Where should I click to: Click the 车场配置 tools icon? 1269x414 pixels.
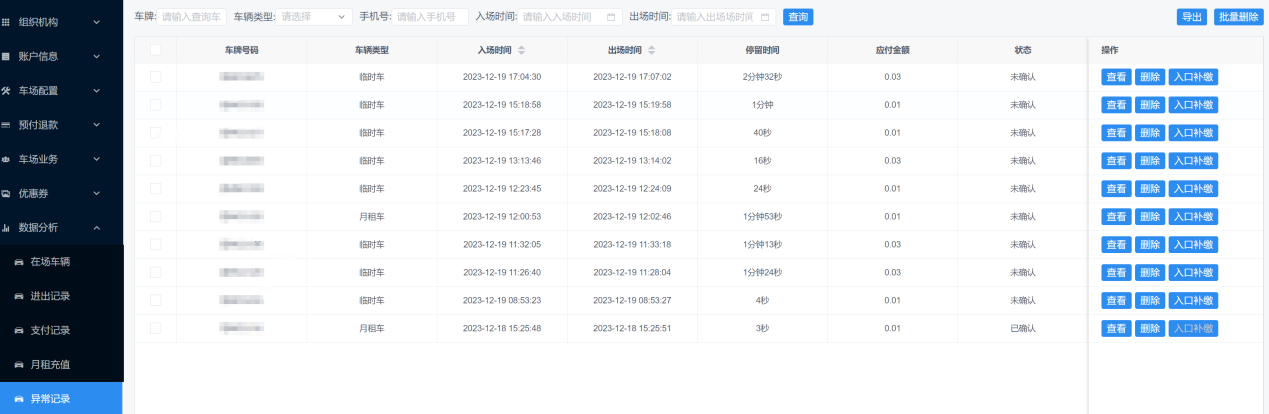[6, 90]
